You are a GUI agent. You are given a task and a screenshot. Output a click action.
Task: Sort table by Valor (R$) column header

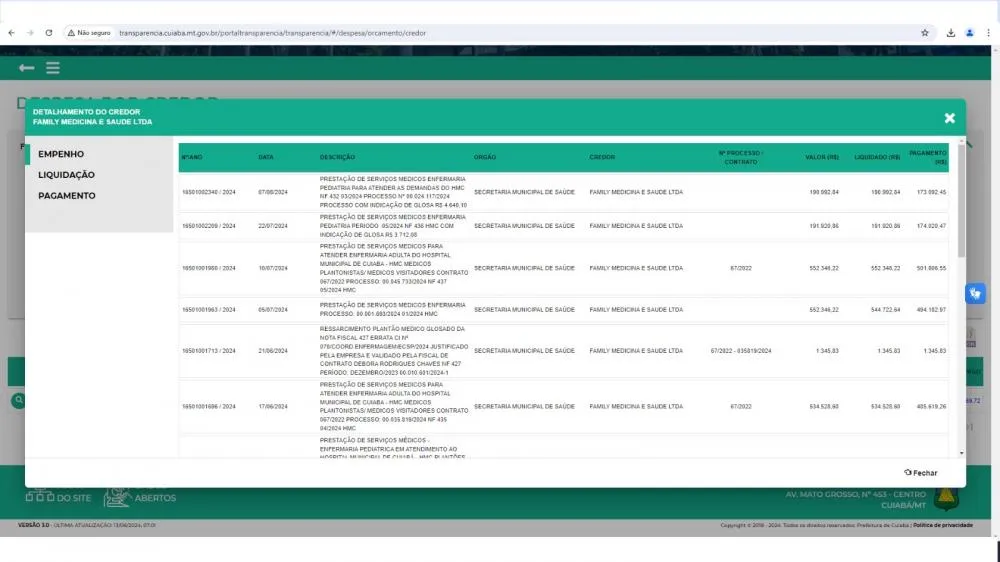821,158
